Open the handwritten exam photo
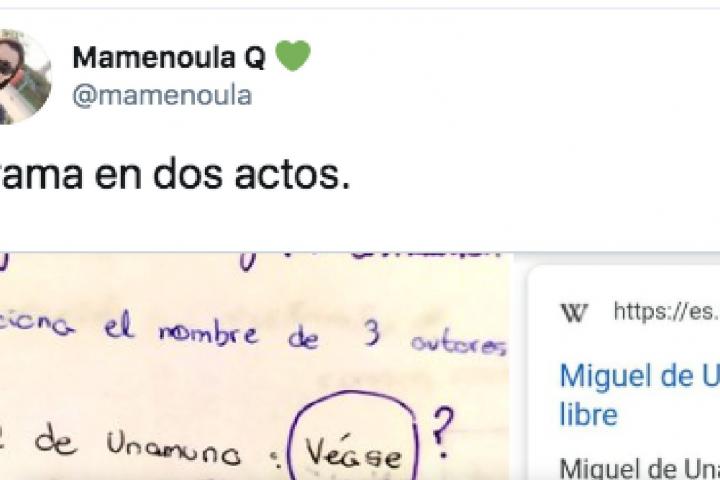Viewport: 720px width, 480px height. pyautogui.click(x=255, y=366)
